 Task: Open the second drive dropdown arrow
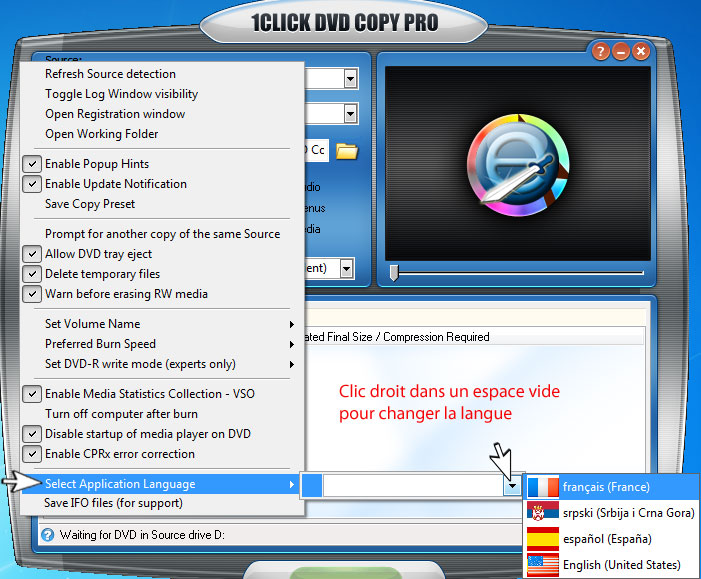click(350, 114)
